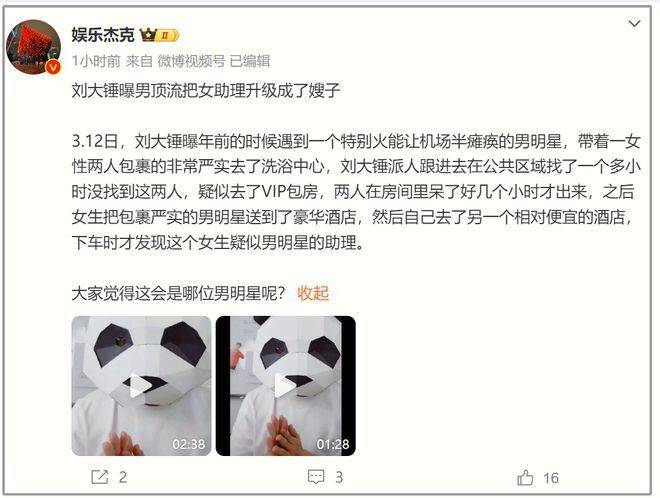This screenshot has width=660, height=498.
Task: Click the like count 16
Action: point(551,478)
